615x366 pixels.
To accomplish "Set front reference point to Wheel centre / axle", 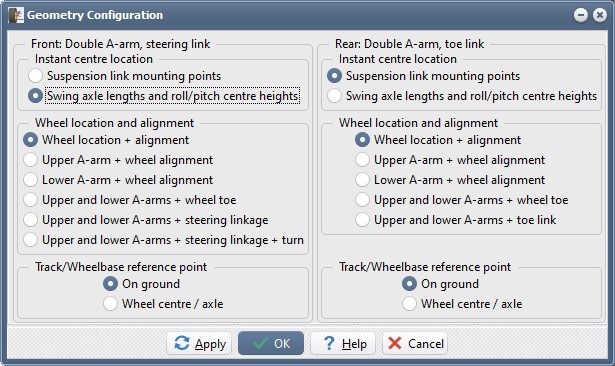I will pyautogui.click(x=163, y=304).
